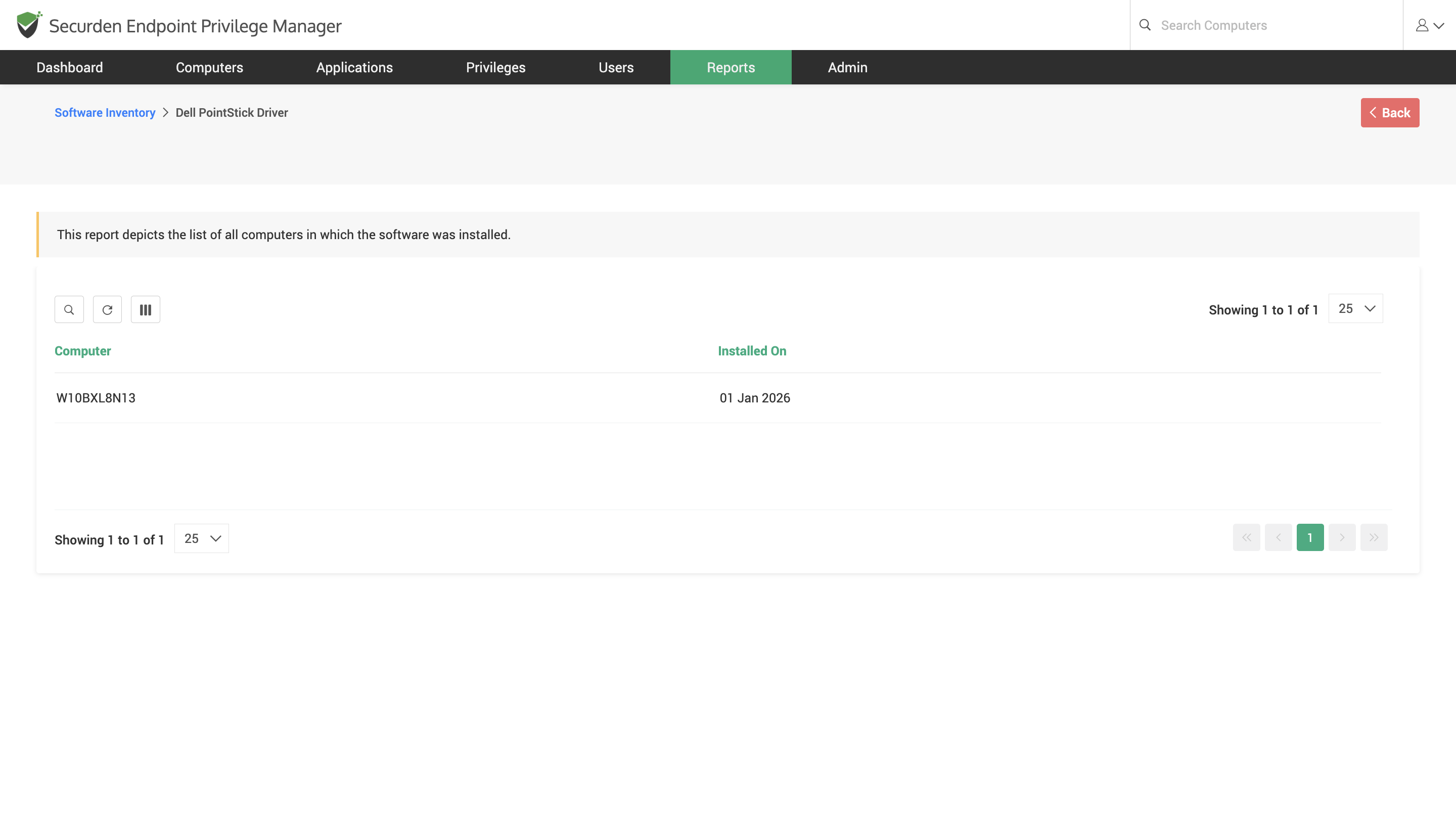Open the user account menu icon

pyautogui.click(x=1429, y=25)
